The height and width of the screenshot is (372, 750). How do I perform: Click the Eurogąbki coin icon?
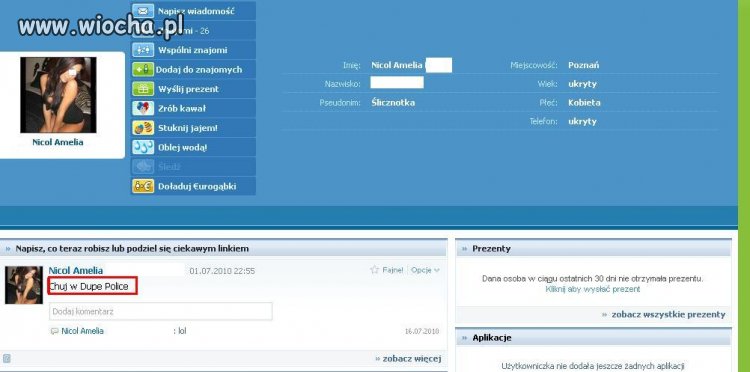pos(143,186)
